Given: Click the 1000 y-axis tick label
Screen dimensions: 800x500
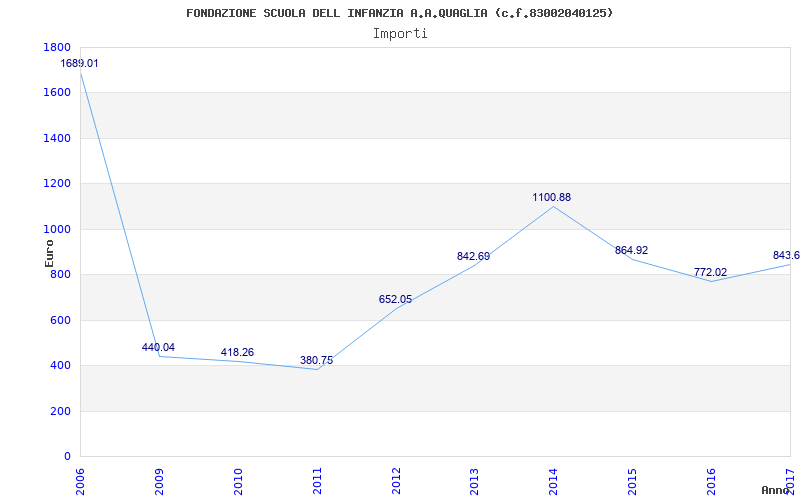Looking at the screenshot, I should point(57,230).
